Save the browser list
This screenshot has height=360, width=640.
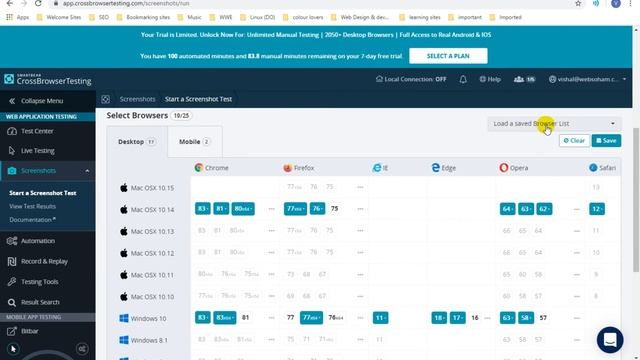click(606, 140)
